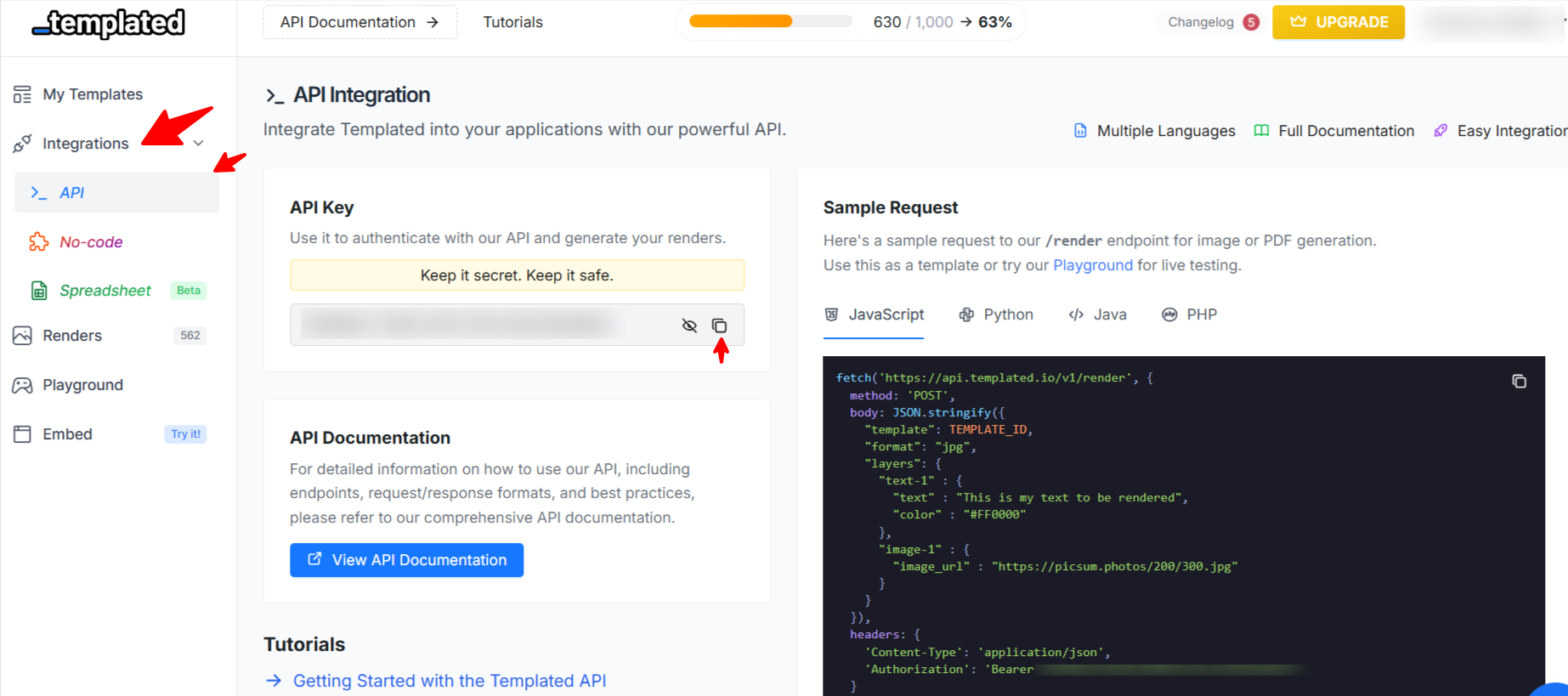The image size is (1568, 696).
Task: Click the usage progress bar
Action: 770,21
